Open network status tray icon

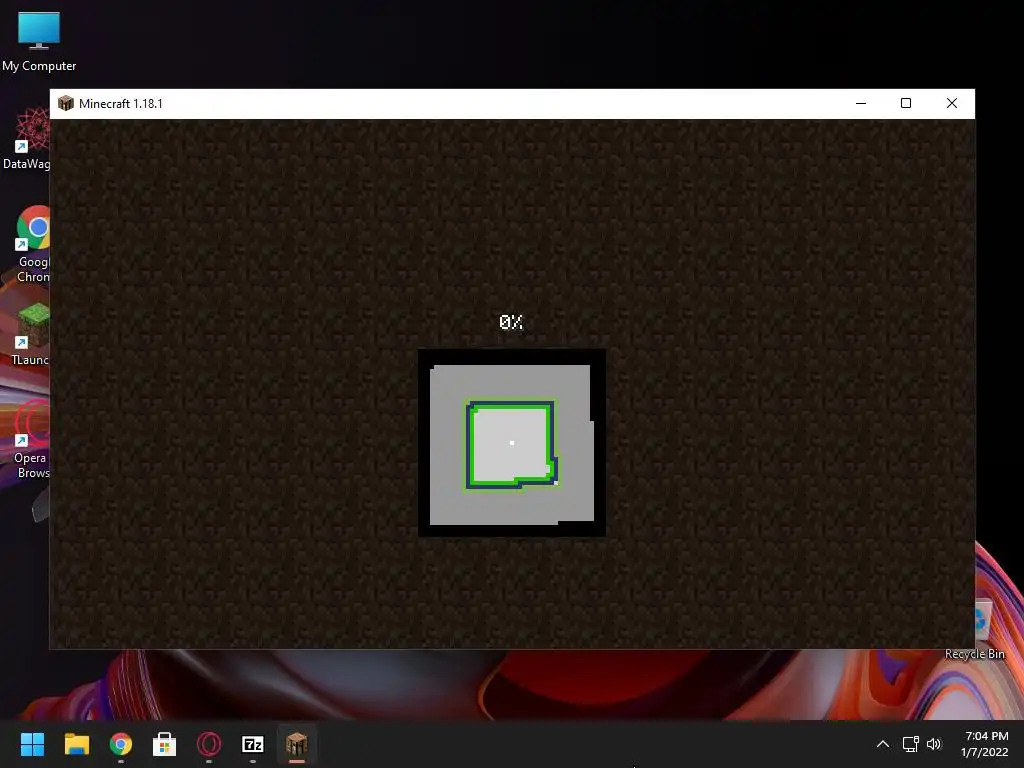point(910,744)
